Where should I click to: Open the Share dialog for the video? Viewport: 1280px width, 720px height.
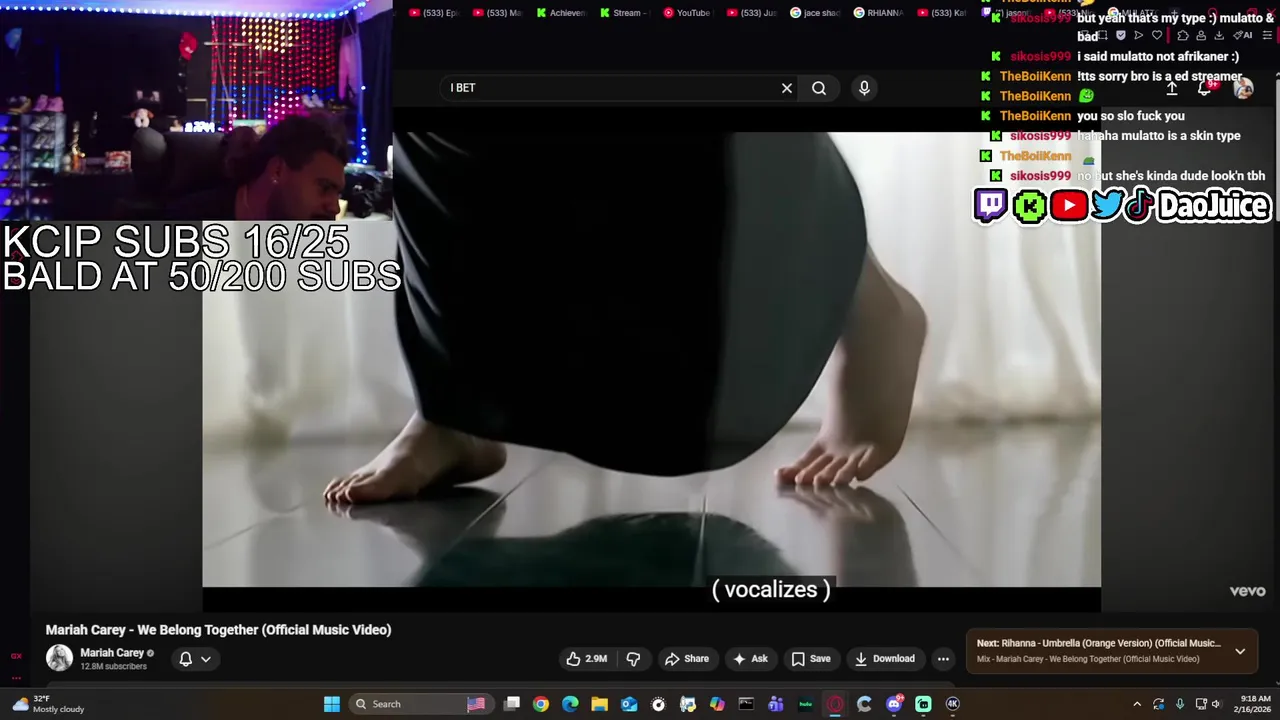click(x=687, y=659)
